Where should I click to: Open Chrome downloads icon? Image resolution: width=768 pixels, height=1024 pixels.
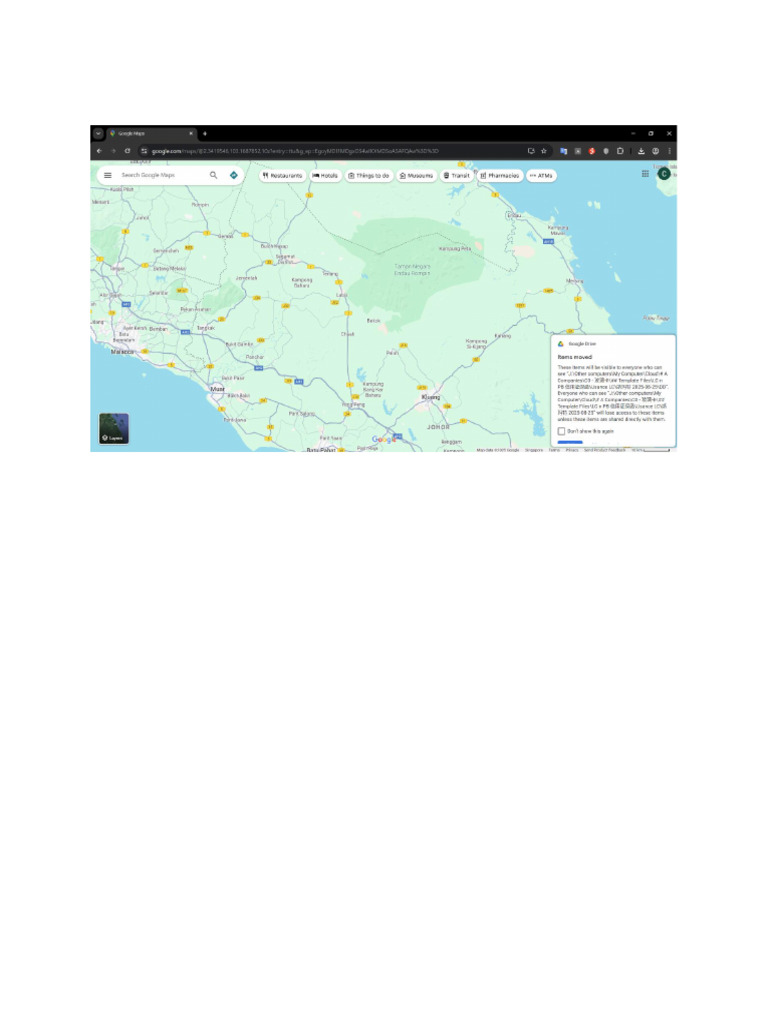641,151
